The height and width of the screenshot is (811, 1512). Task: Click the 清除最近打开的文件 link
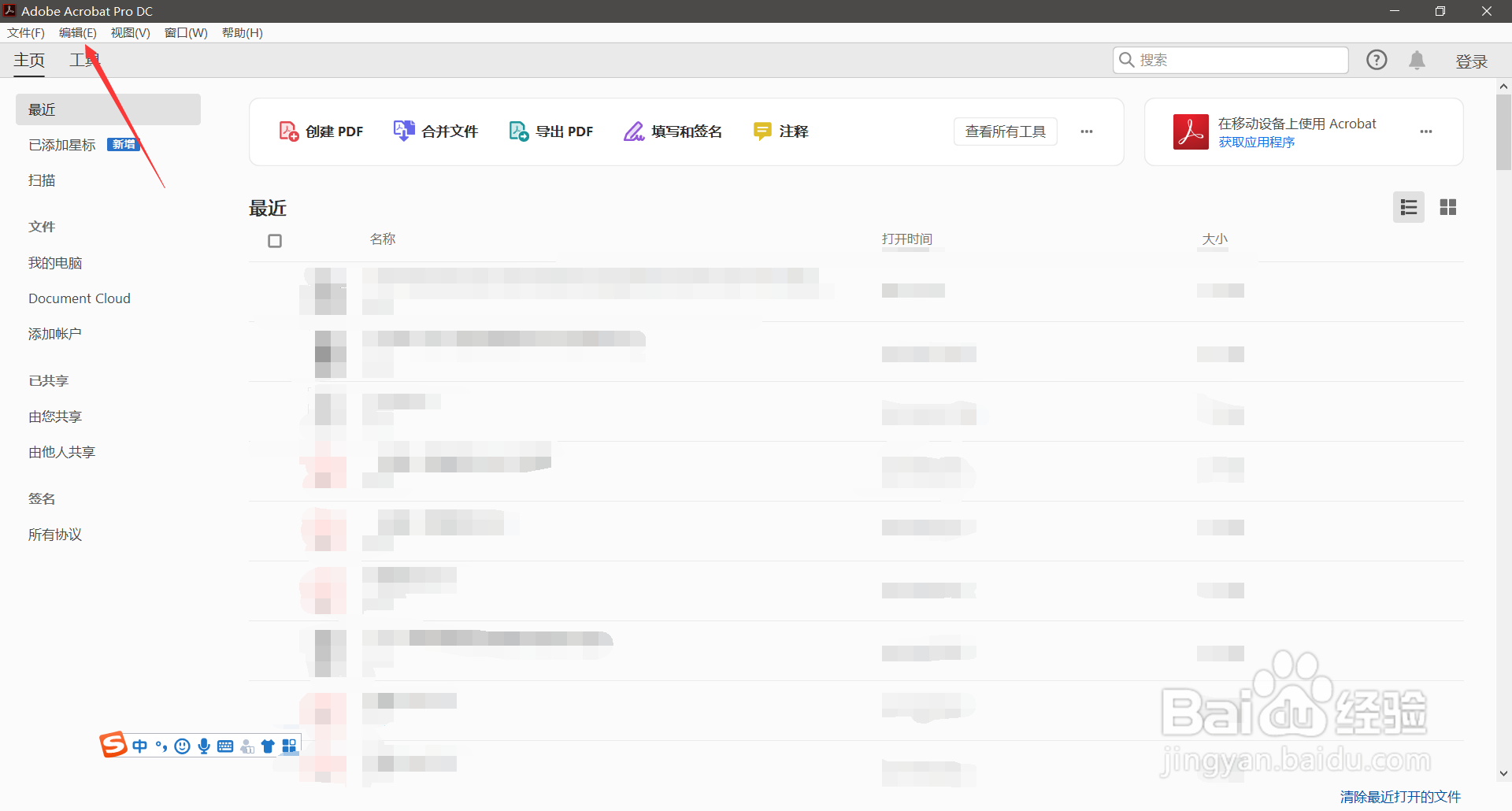click(1400, 797)
